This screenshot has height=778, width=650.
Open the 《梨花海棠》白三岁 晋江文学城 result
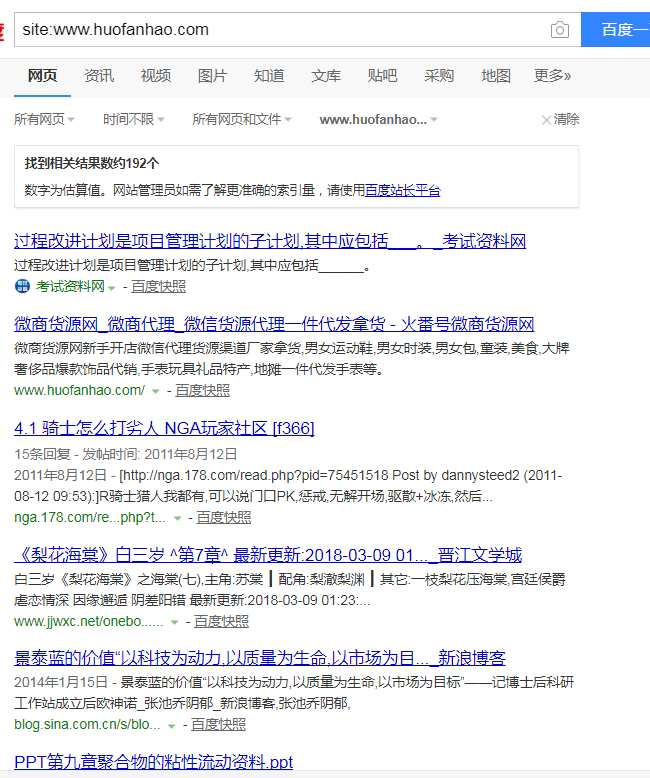(x=268, y=555)
